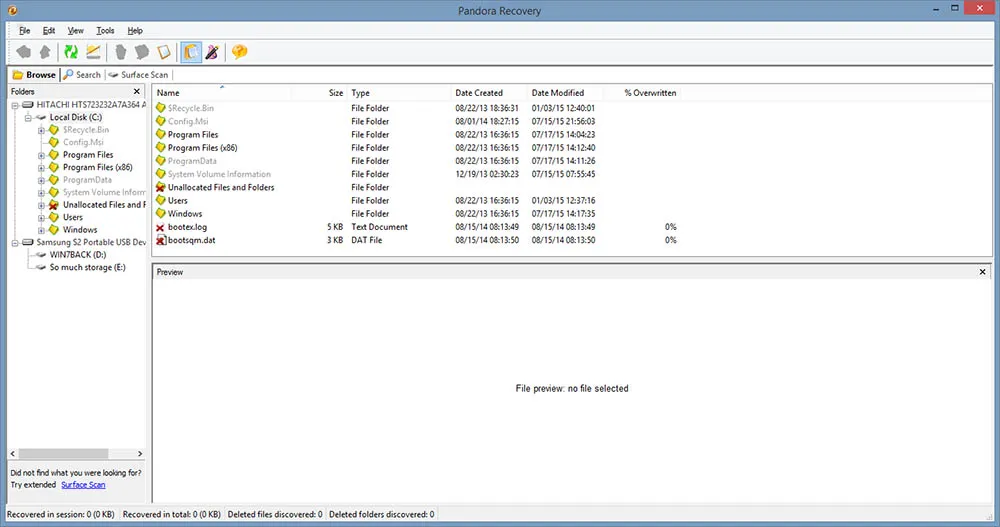Click the $Recycle.Bin folder icon in file list

pos(161,108)
